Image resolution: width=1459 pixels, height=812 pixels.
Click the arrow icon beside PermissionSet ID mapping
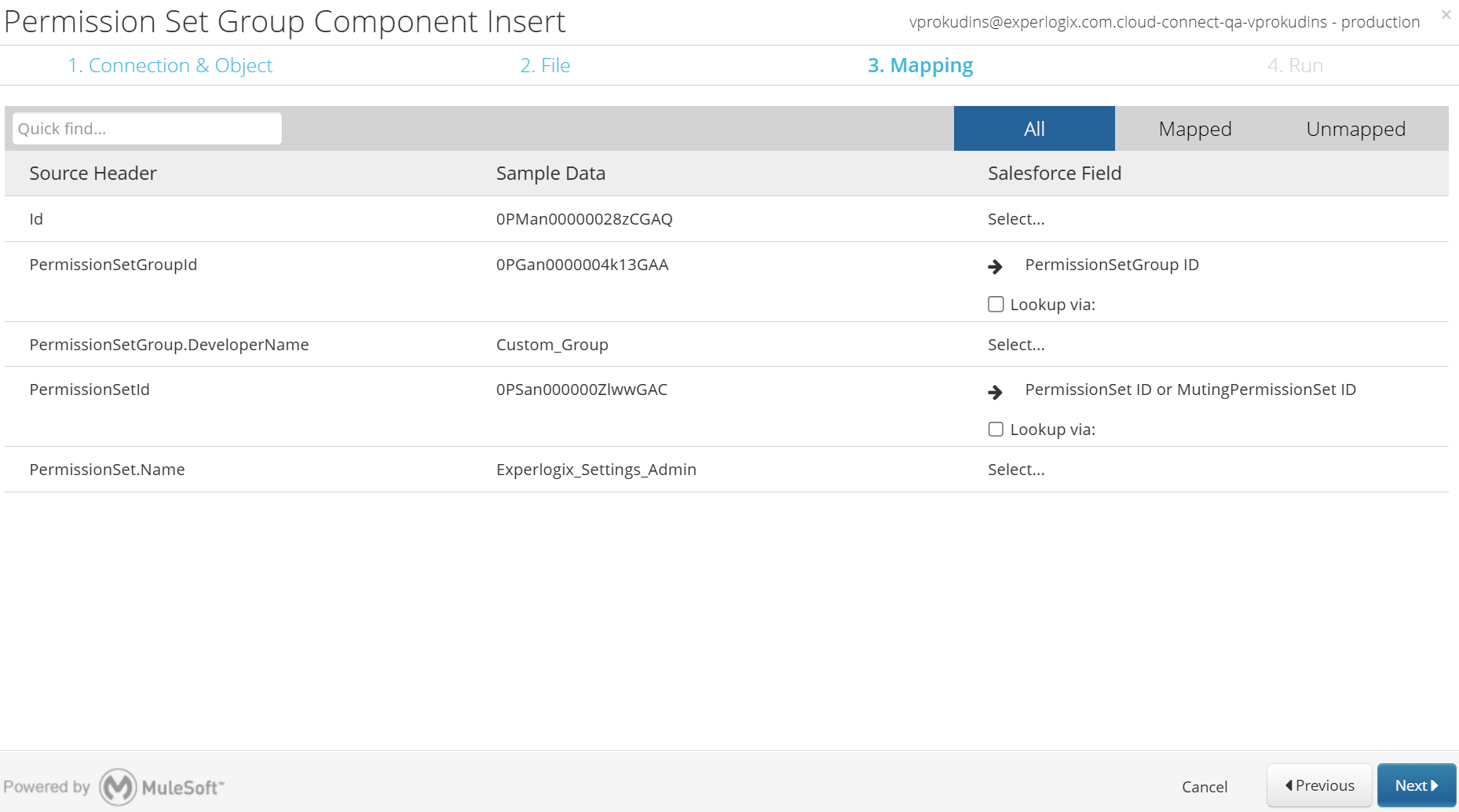995,392
